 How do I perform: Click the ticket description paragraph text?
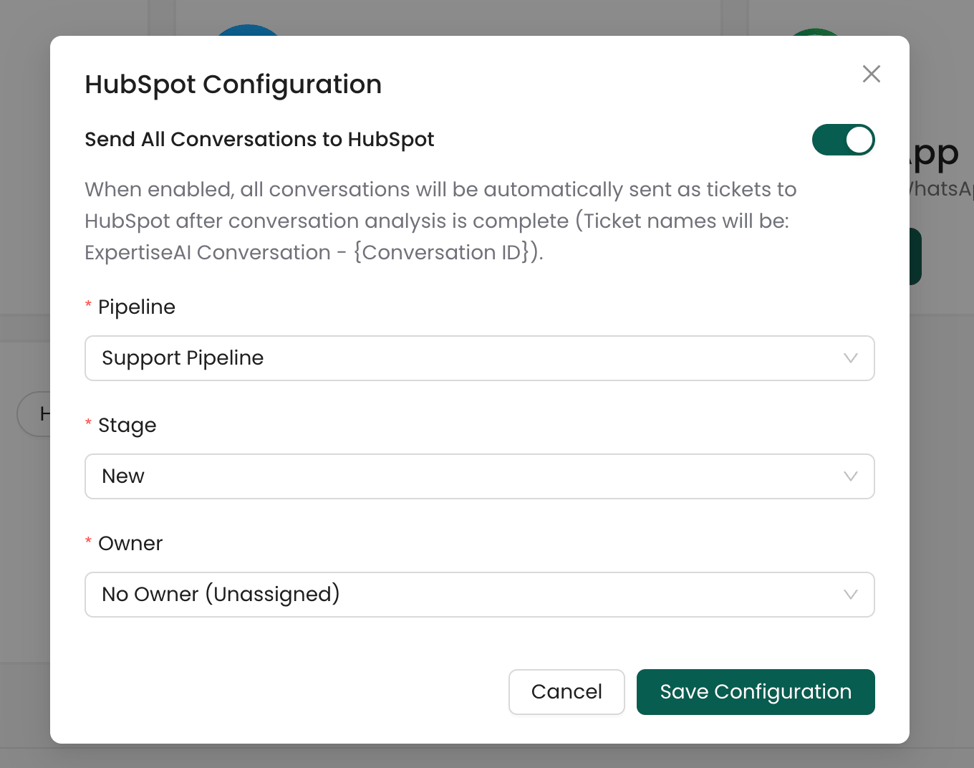point(440,220)
